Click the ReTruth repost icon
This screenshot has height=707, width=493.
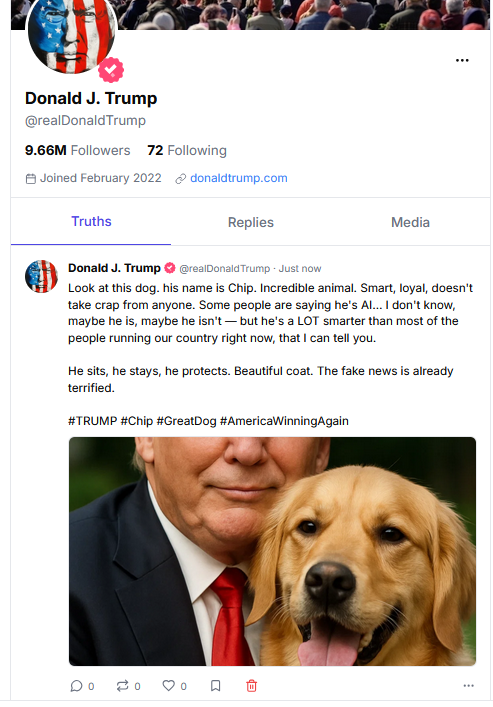pyautogui.click(x=122, y=686)
